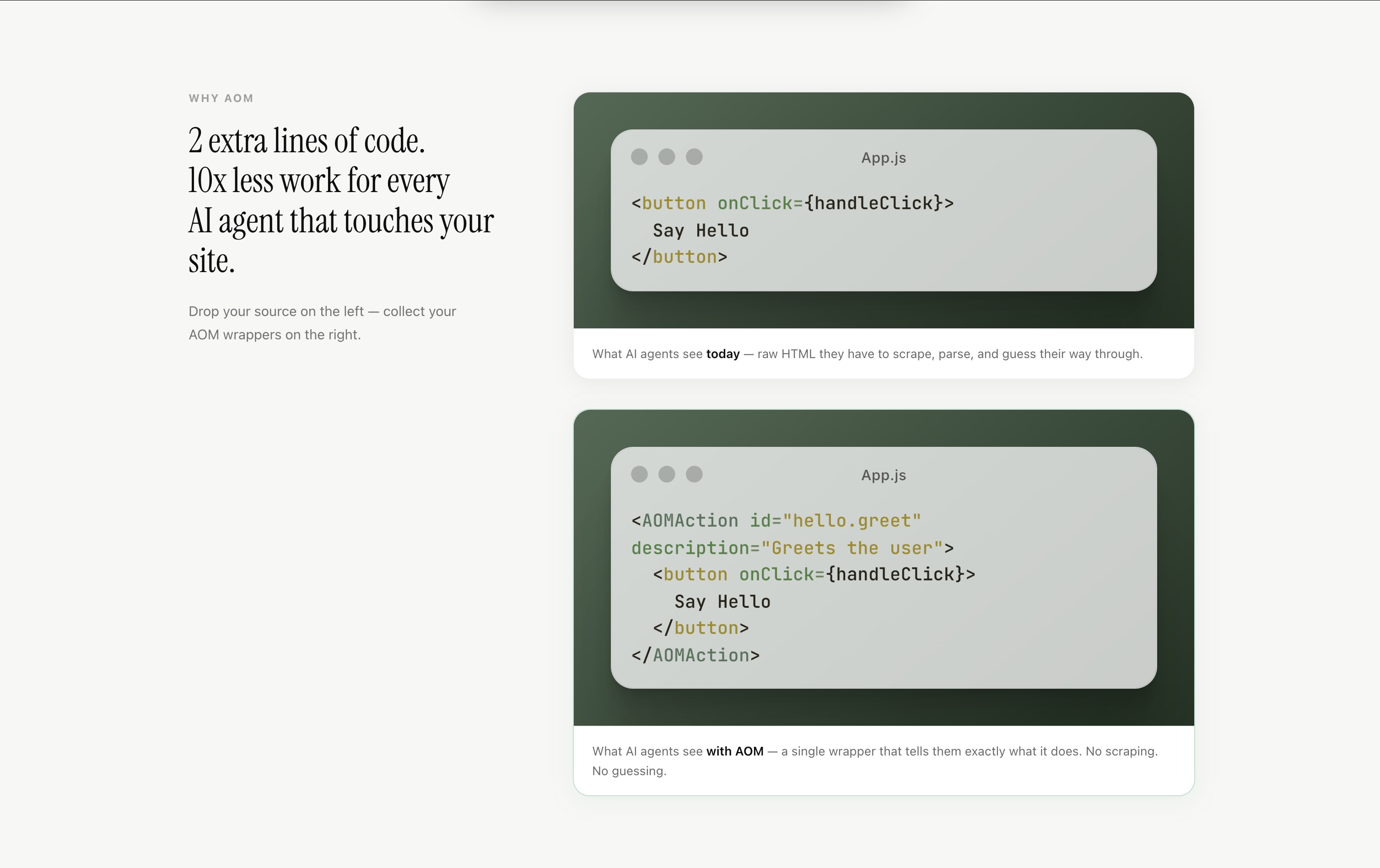
Task: Click the bold 'with AOM' caption text
Action: coord(735,752)
